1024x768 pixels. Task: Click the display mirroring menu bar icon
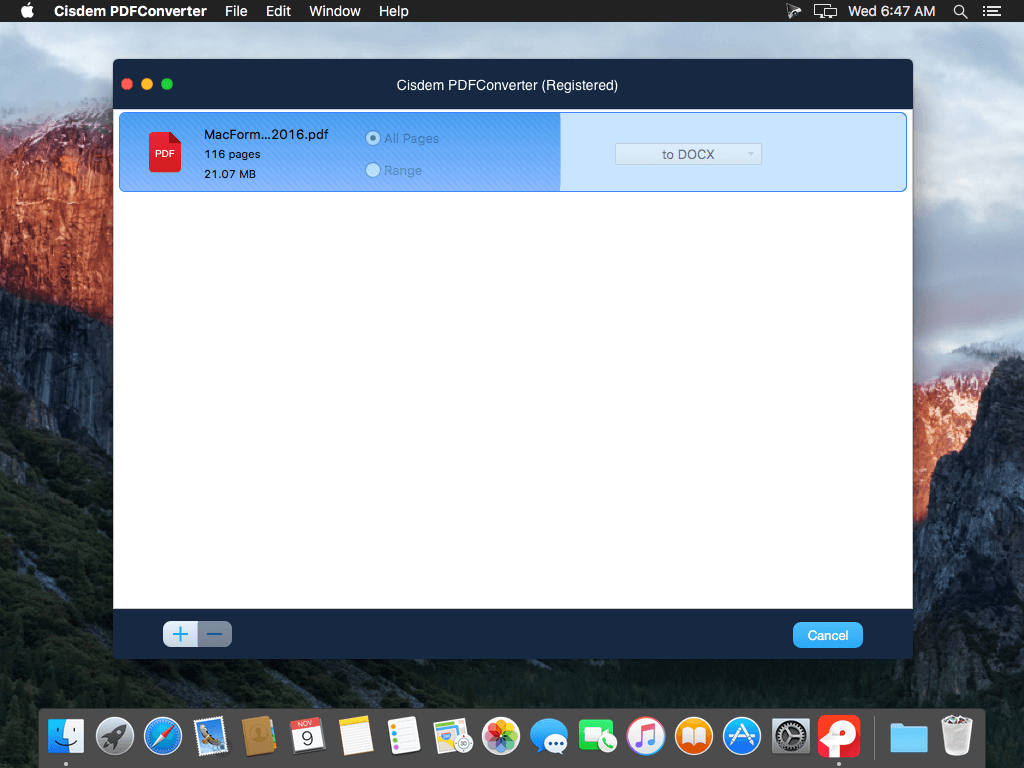click(825, 11)
